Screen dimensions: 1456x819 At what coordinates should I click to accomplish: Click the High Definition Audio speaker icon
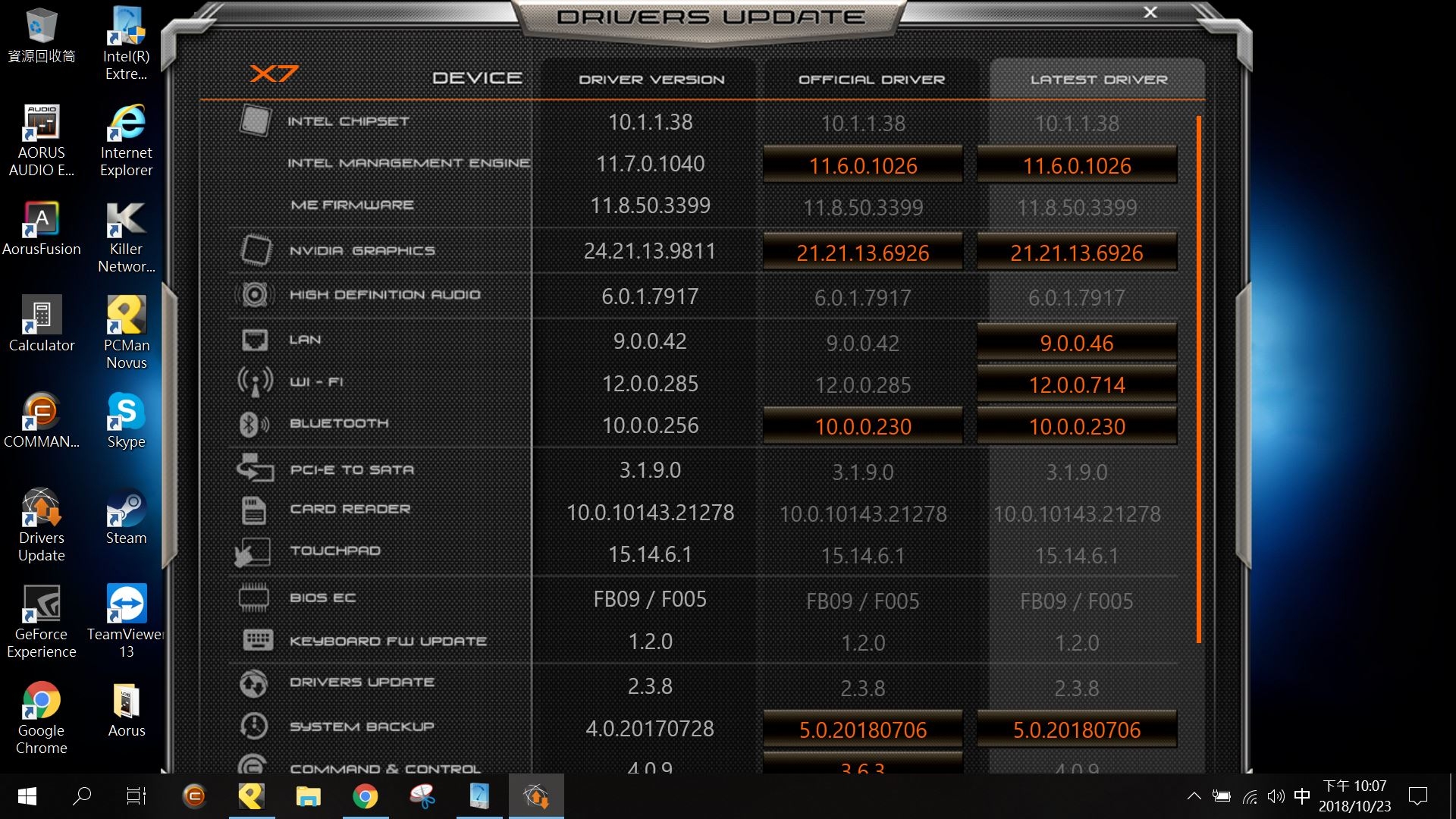tap(254, 294)
